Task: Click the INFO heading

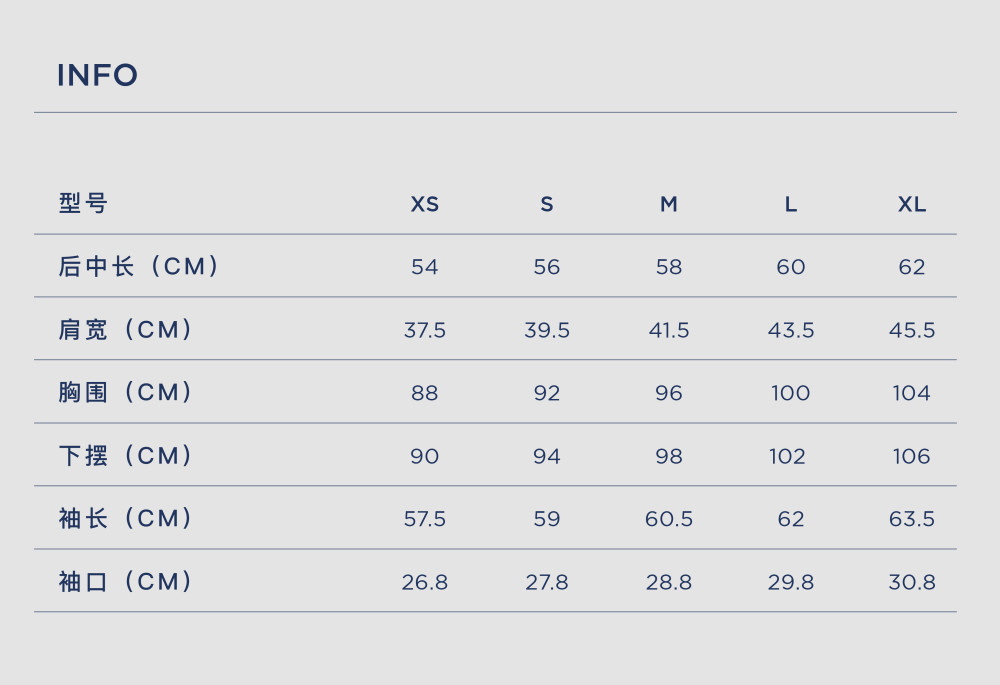Action: coord(98,75)
